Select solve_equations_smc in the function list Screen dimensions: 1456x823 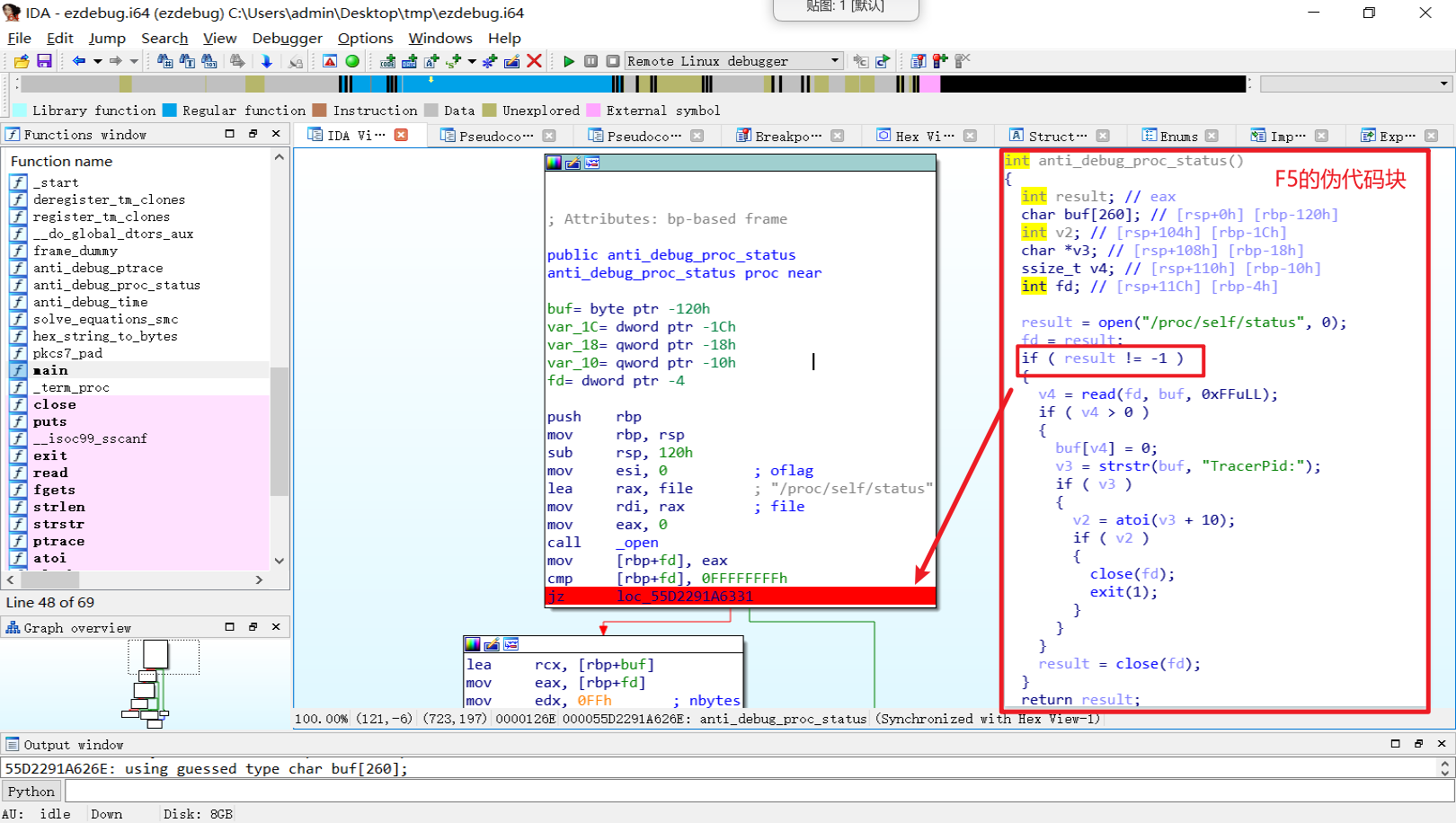click(x=105, y=319)
